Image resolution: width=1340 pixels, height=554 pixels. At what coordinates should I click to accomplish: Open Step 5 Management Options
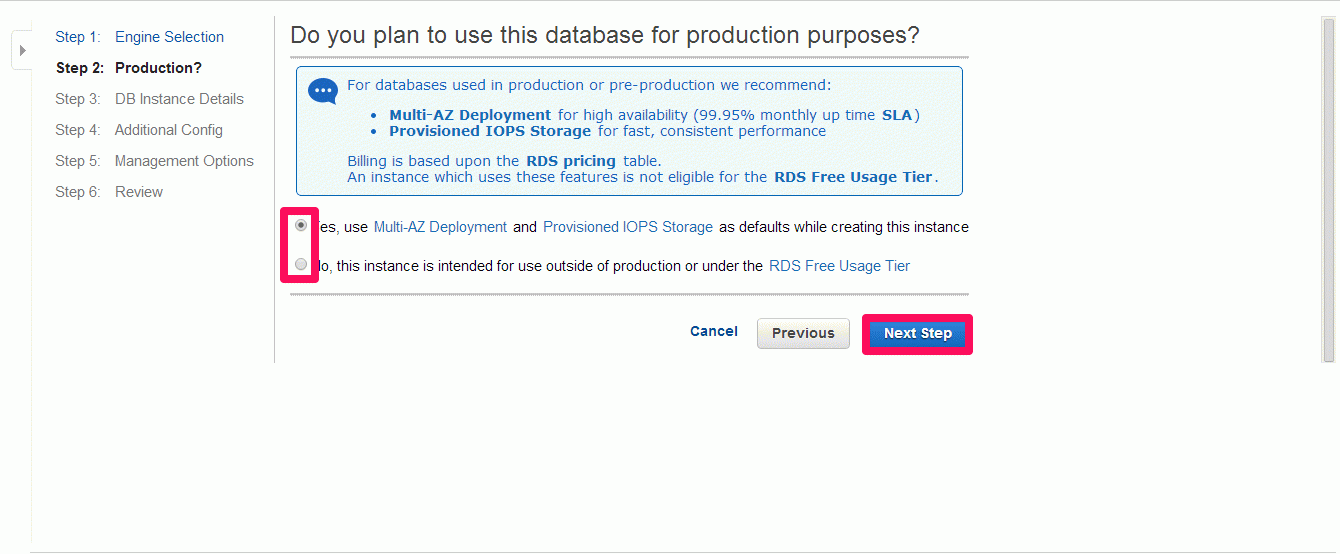pyautogui.click(x=155, y=161)
